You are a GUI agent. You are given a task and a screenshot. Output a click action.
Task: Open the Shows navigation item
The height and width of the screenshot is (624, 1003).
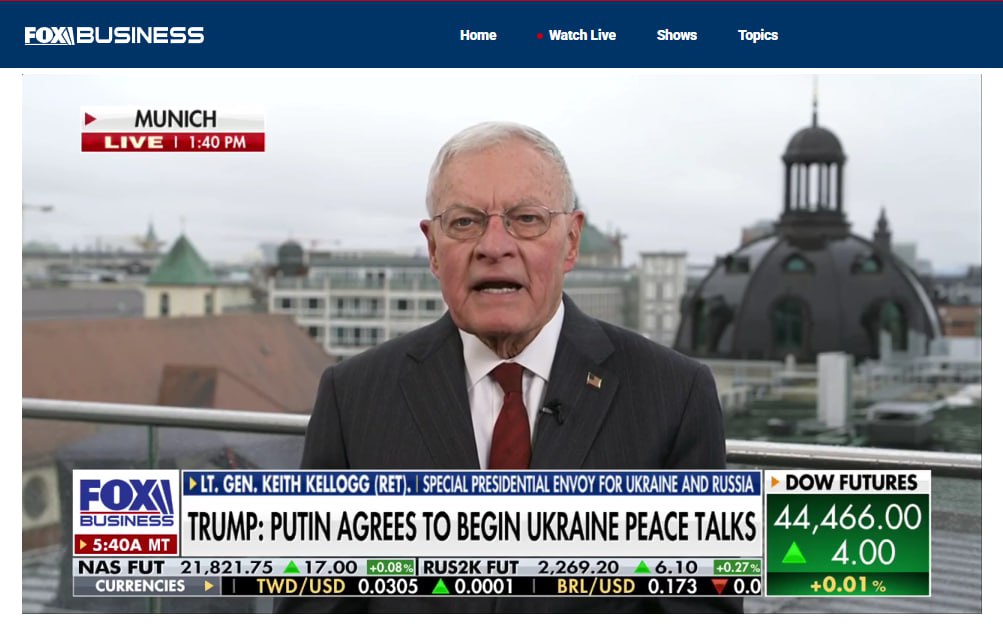pos(676,35)
